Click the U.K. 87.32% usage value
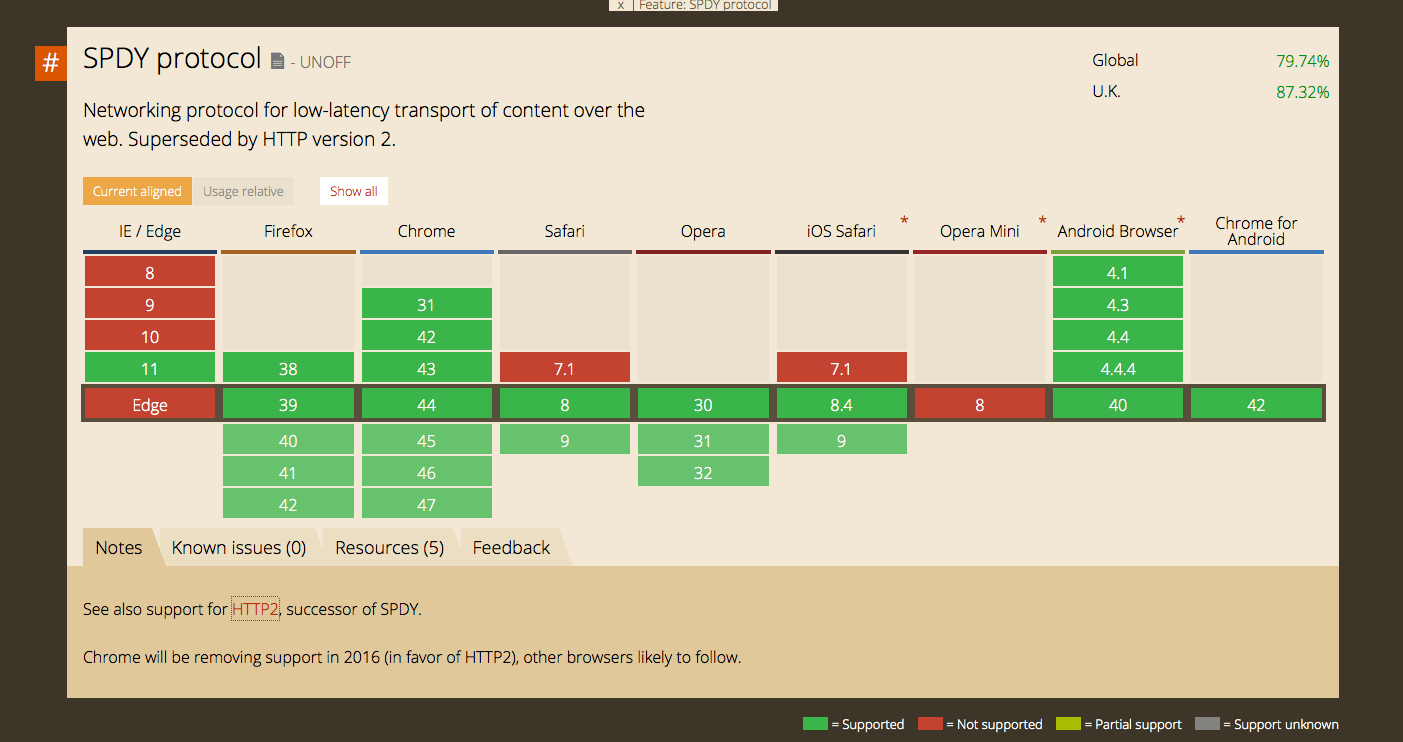 tap(1302, 92)
